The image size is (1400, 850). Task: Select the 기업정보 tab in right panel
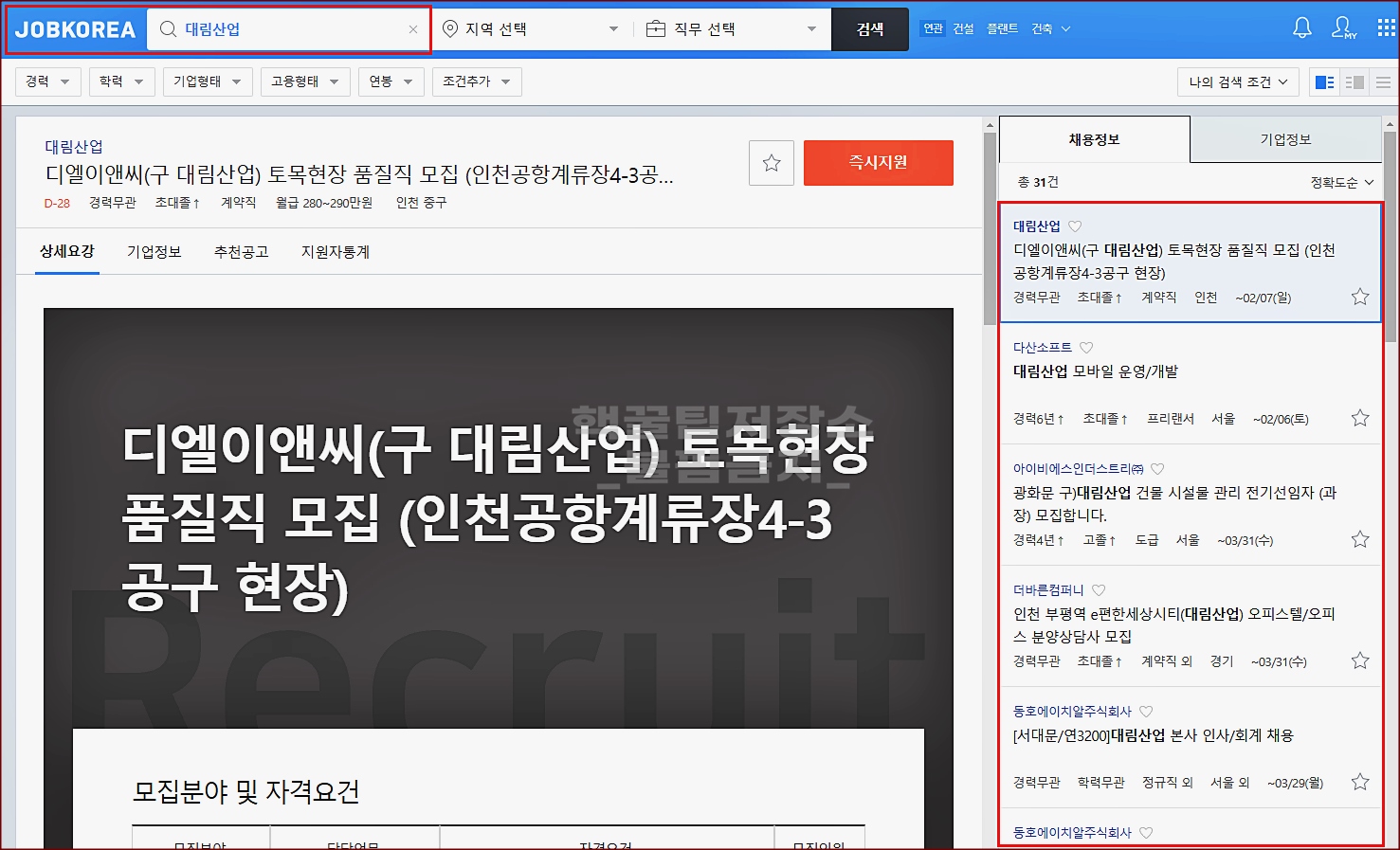(1285, 139)
